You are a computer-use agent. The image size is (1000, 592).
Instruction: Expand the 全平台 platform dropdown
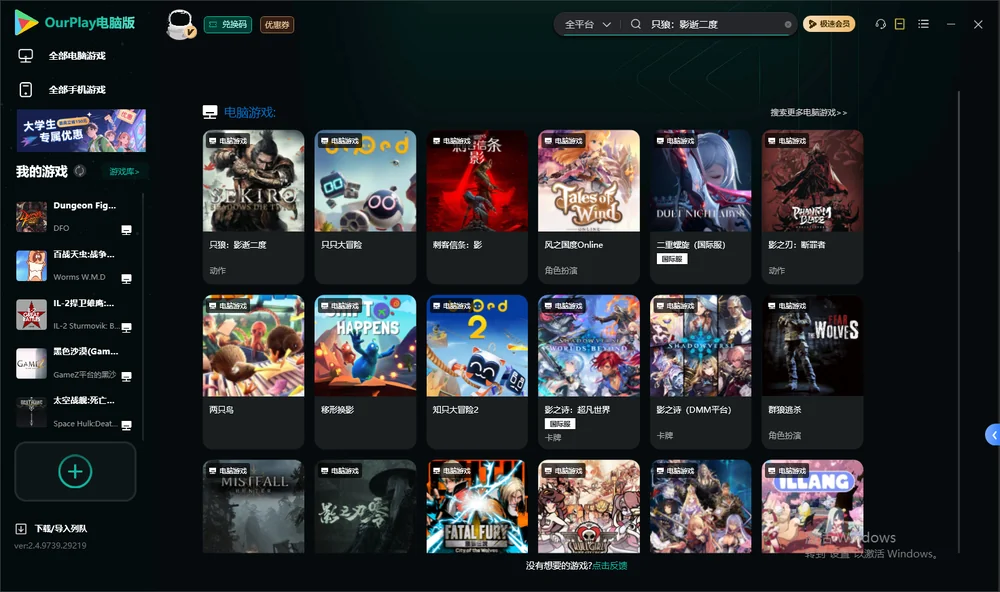(587, 24)
